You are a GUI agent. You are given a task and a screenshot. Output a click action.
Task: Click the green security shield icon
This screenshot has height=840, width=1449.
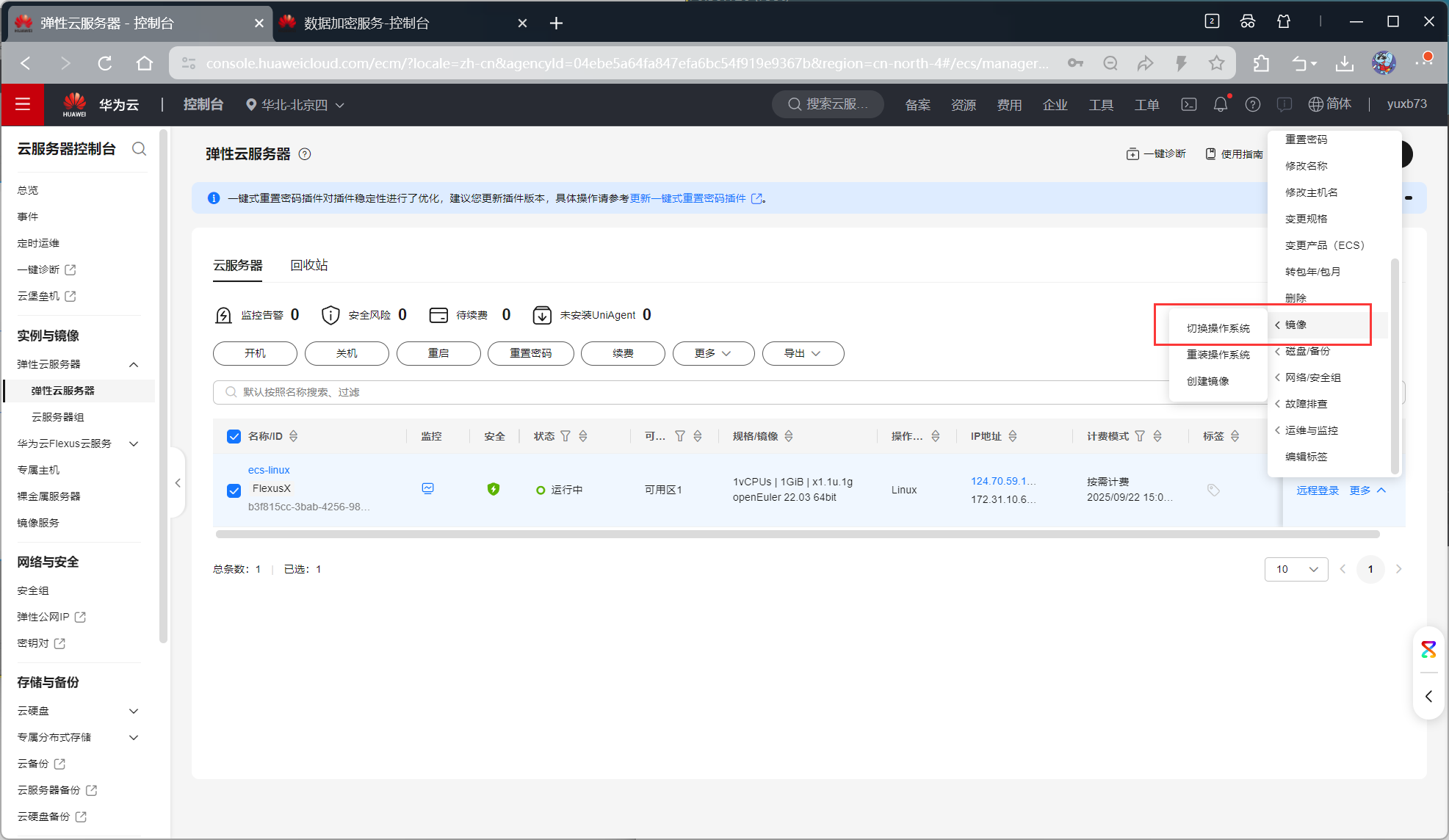point(494,489)
